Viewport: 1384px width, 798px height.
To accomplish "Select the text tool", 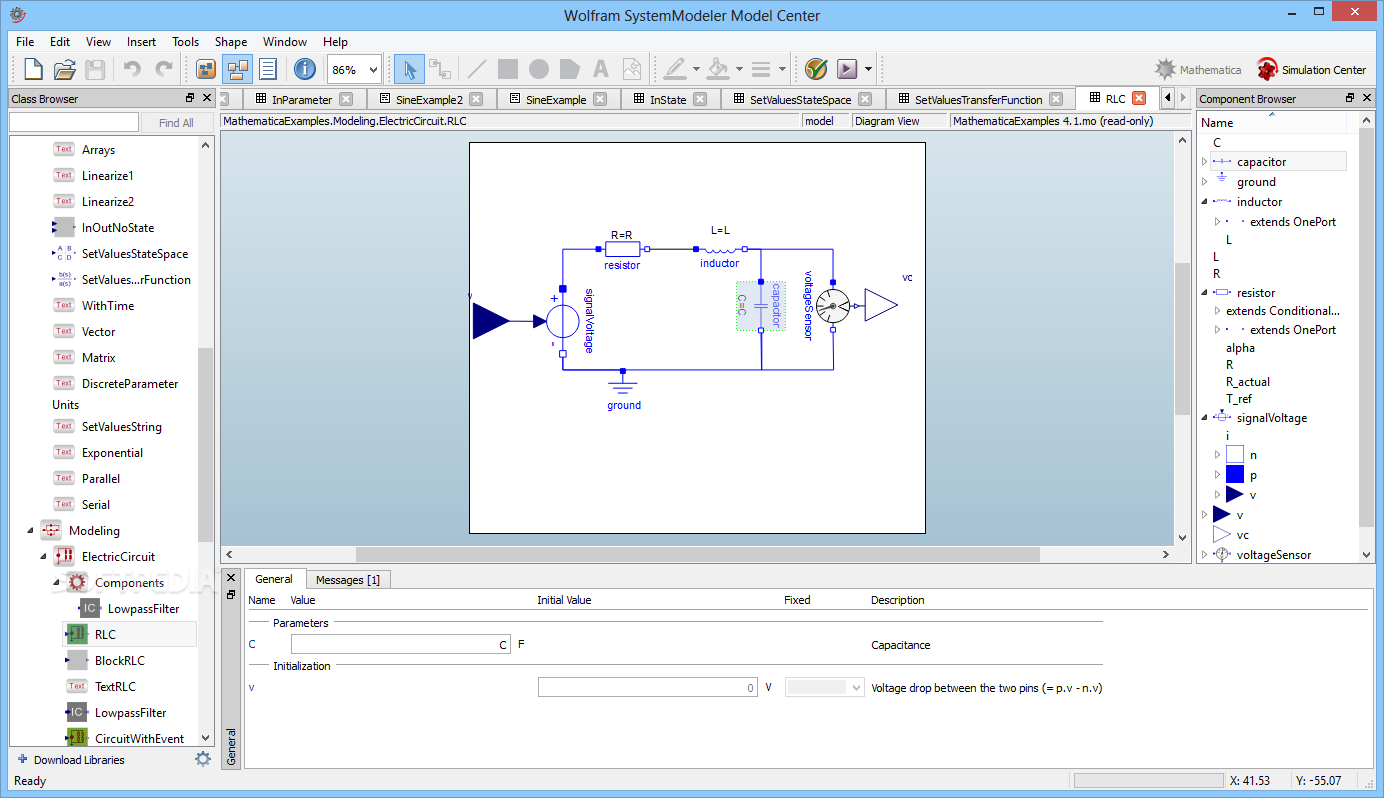I will [601, 69].
